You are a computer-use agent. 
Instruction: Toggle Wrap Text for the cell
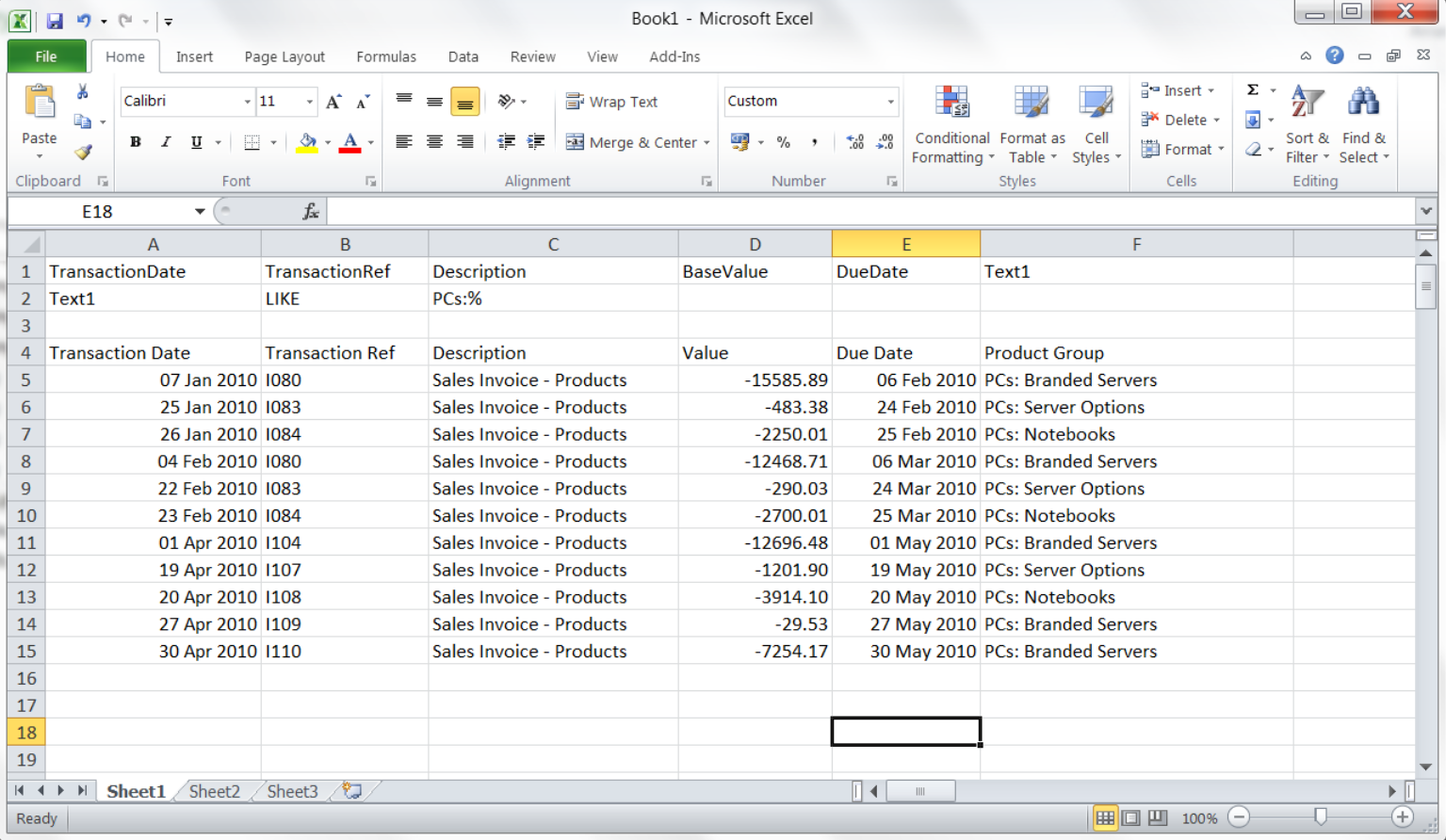(611, 102)
